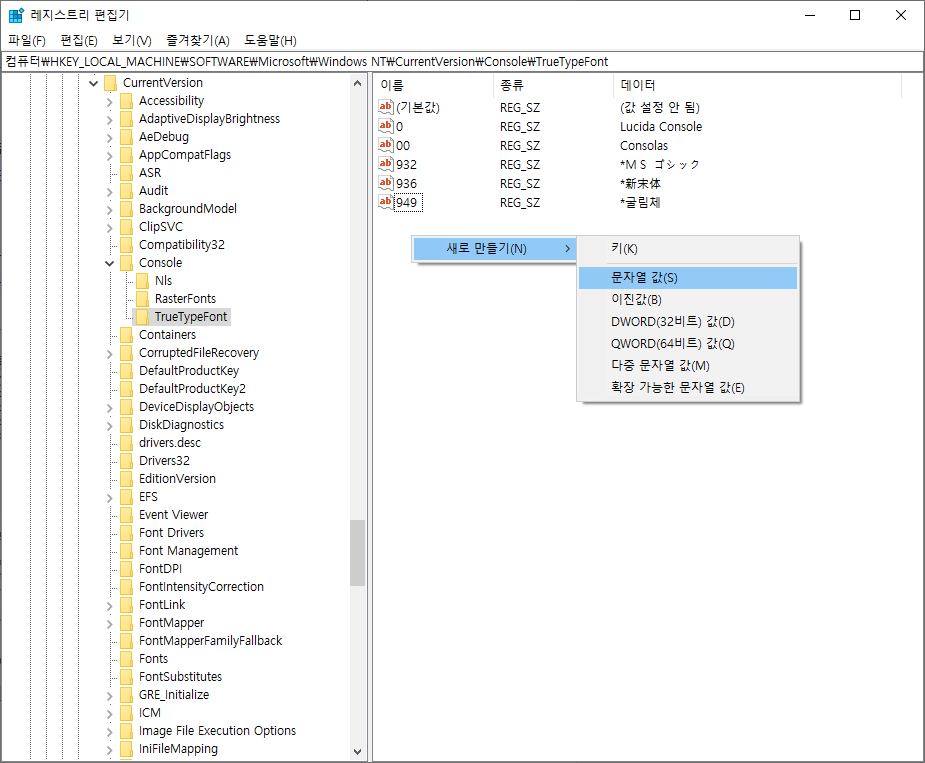925x763 pixels.
Task: Click the Accessibility folder icon
Action: 126,101
